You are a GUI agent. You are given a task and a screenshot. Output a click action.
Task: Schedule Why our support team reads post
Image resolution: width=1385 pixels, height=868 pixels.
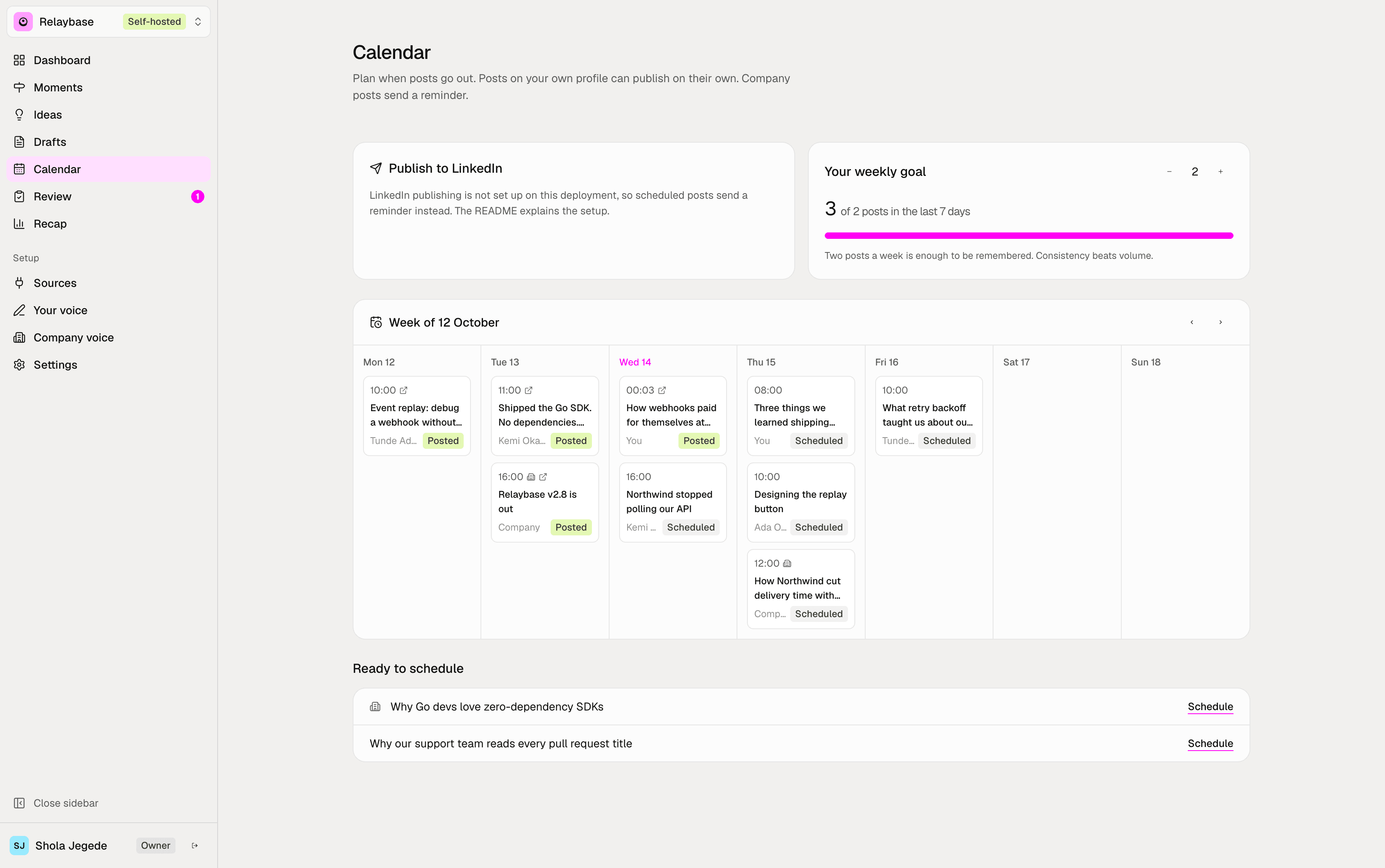pos(1210,743)
